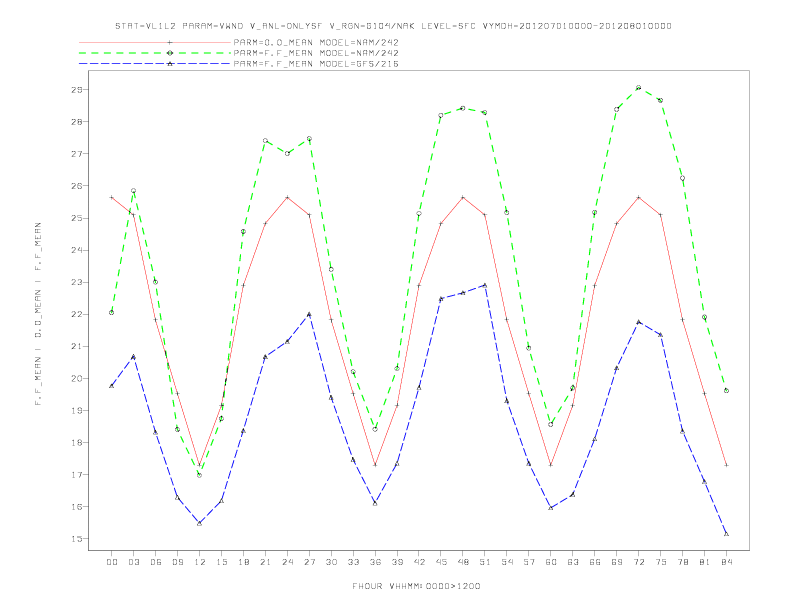
Task: Click y-axis tick label 29
Action: click(x=77, y=90)
